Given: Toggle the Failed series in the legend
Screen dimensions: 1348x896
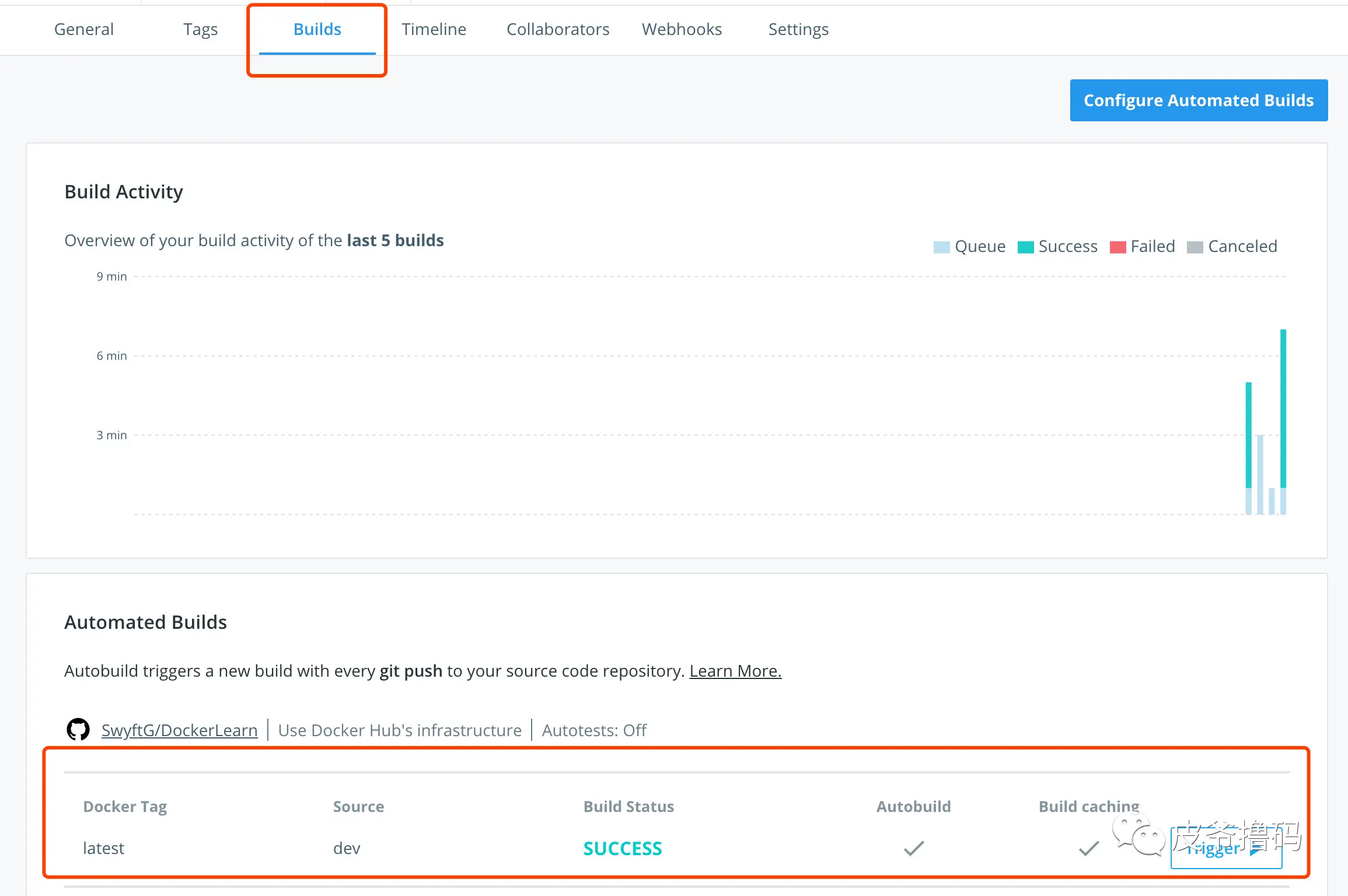Looking at the screenshot, I should [x=1142, y=247].
